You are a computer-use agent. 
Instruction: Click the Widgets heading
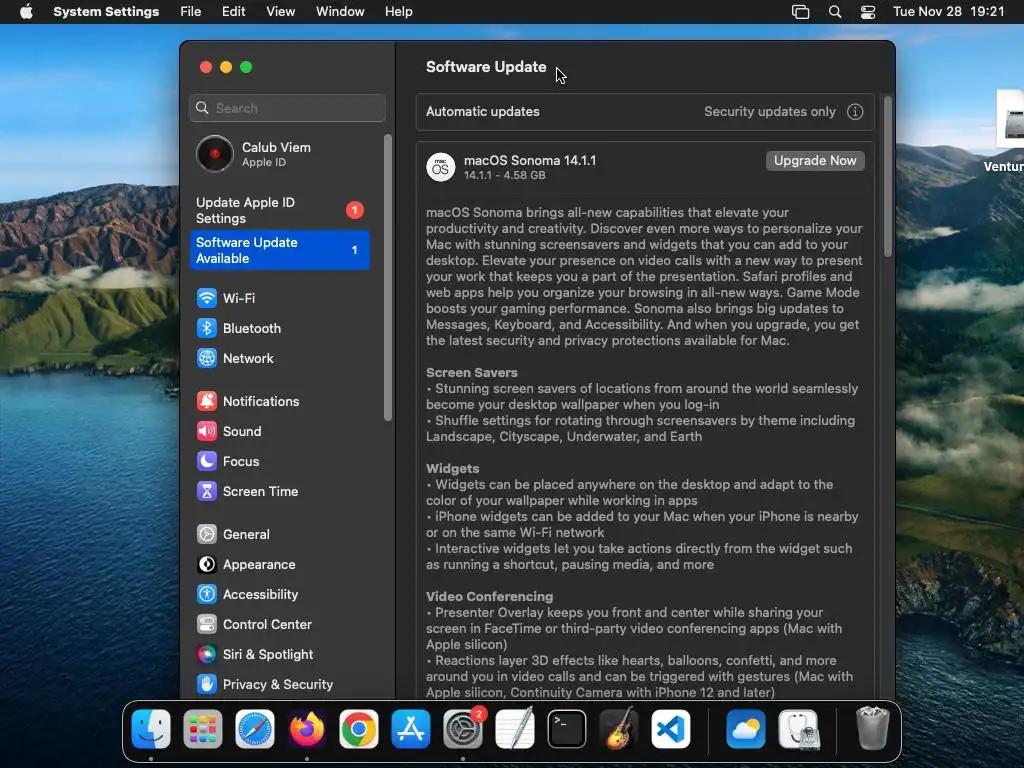[453, 468]
